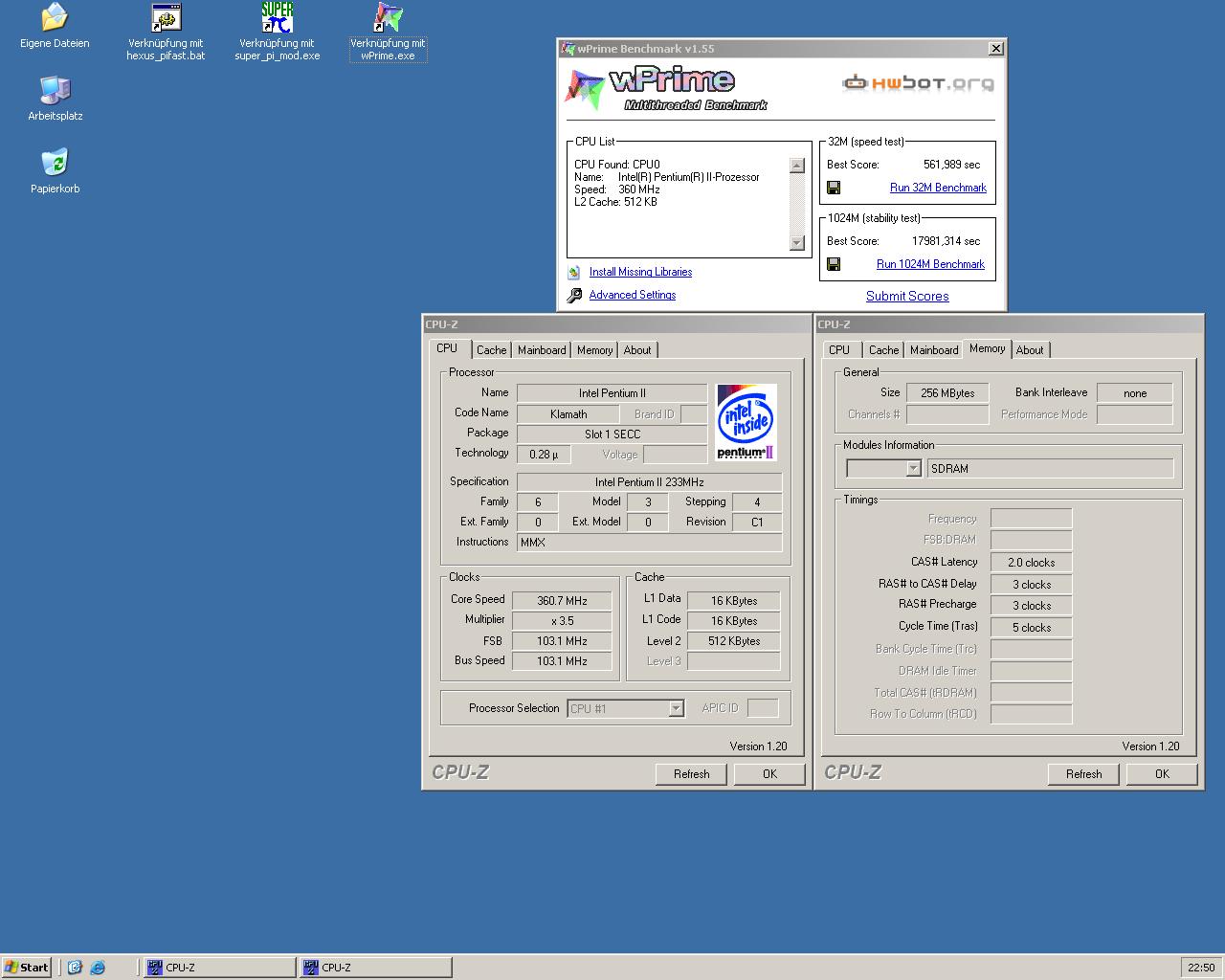Open the About tab in the right CPU-Z window
Viewport: 1225px width, 980px height.
pyautogui.click(x=1030, y=350)
